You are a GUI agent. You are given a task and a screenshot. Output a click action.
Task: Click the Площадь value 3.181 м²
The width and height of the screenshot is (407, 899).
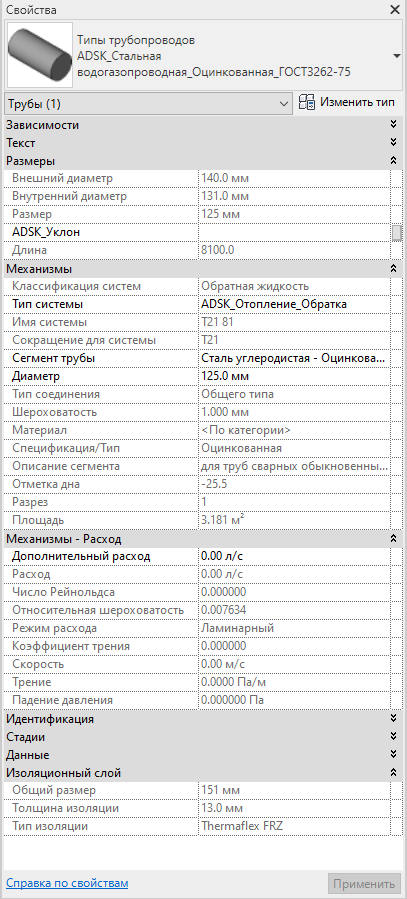[x=293, y=520]
